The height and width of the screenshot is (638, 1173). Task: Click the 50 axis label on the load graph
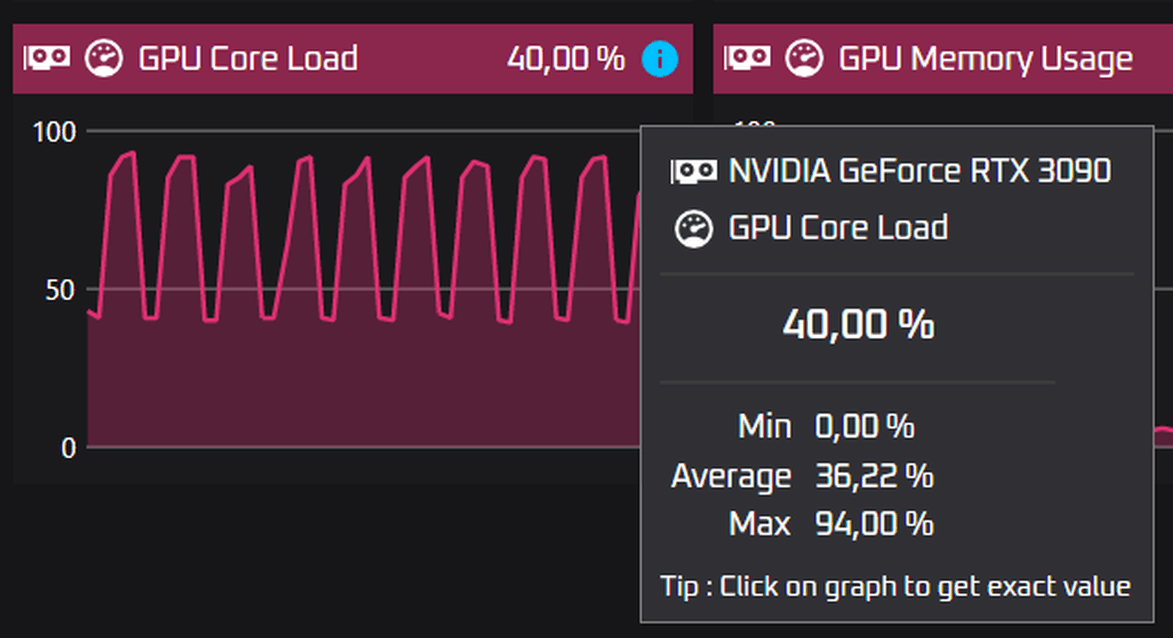click(60, 290)
